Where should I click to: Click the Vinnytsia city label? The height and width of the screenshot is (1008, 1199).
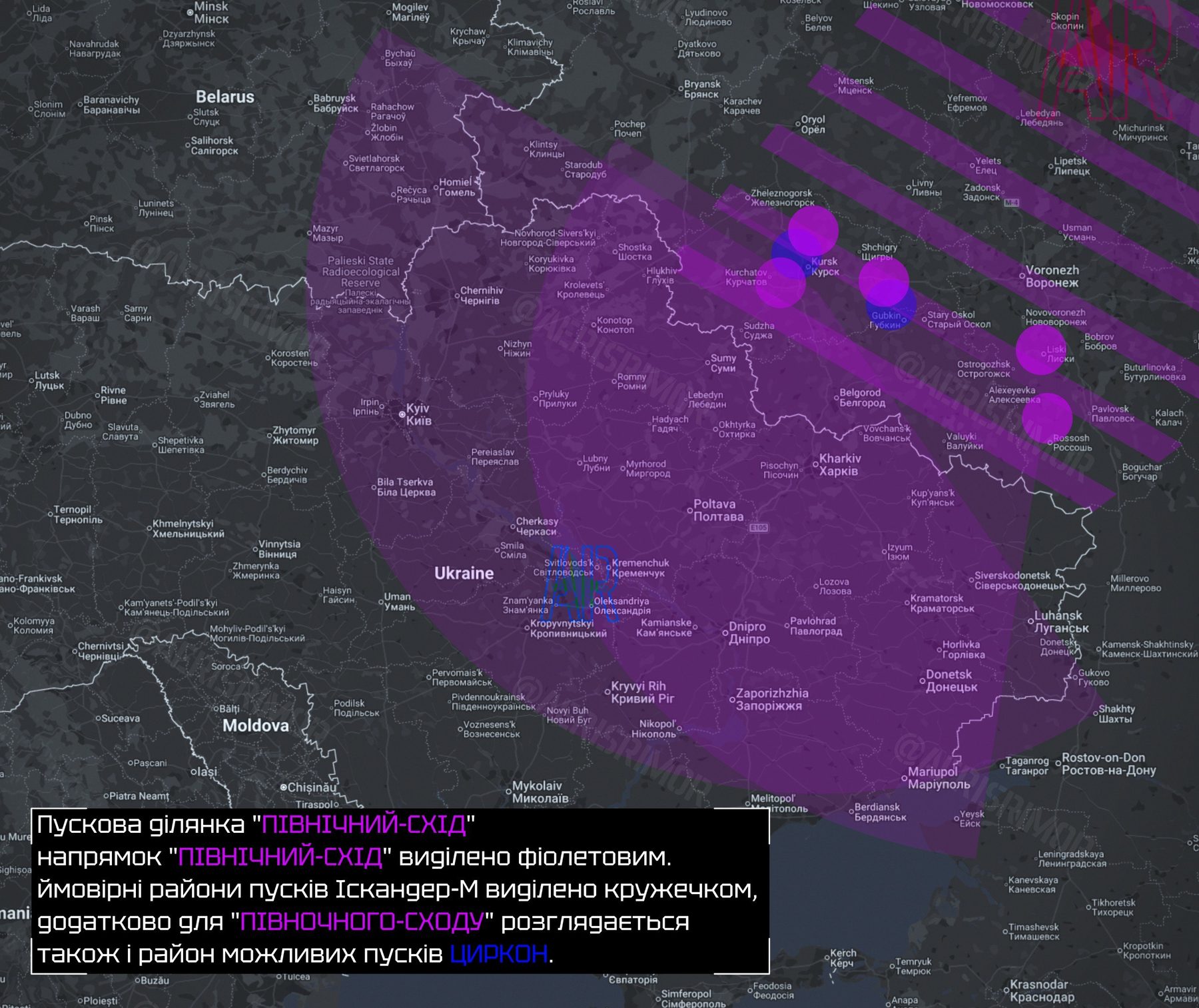(279, 549)
